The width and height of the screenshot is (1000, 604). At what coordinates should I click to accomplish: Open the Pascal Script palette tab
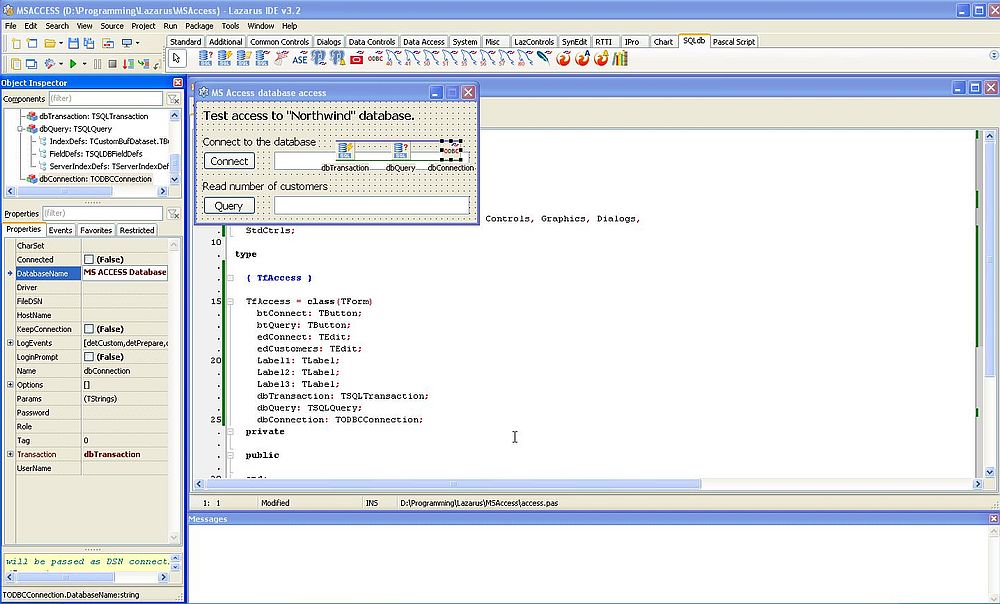[x=733, y=41]
